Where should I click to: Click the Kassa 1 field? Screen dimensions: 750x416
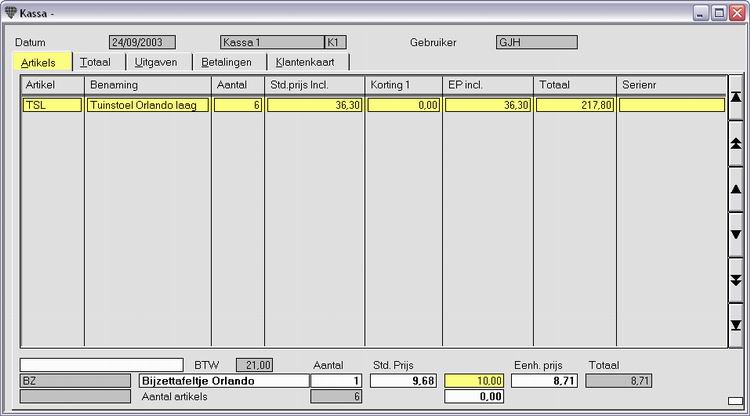click(272, 42)
